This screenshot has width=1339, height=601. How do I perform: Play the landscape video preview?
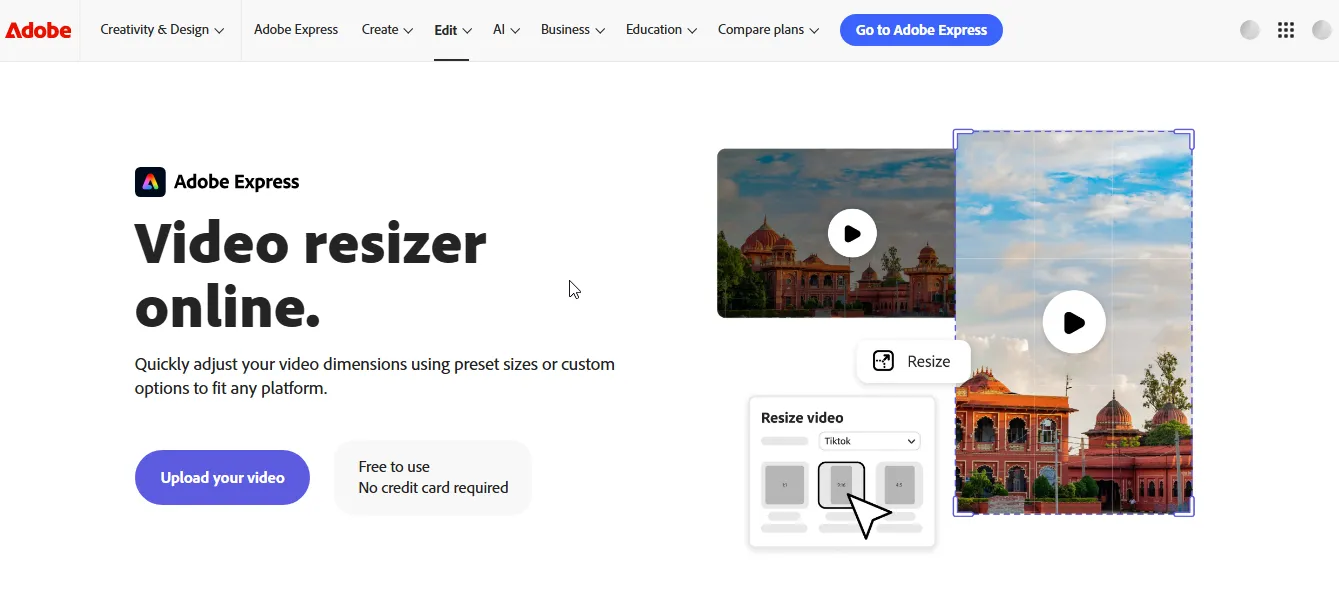tap(852, 234)
